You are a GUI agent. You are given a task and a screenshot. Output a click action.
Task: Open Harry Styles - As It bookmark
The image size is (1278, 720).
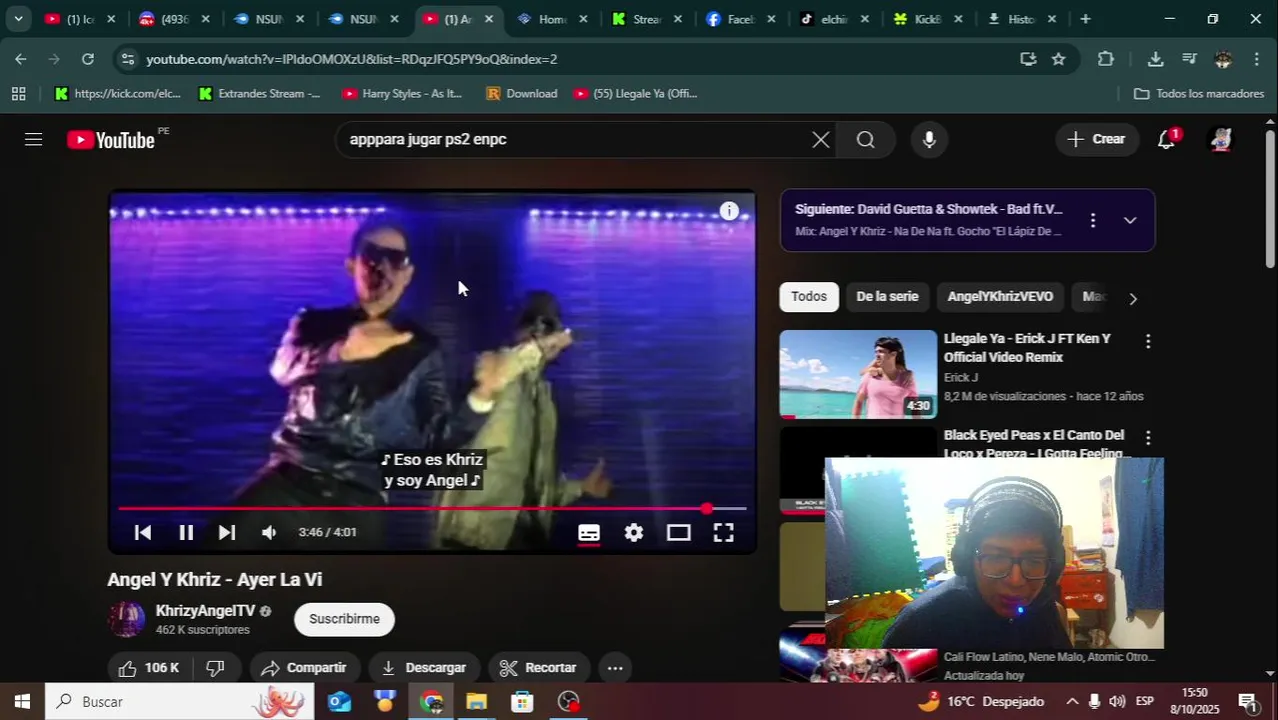pos(402,94)
